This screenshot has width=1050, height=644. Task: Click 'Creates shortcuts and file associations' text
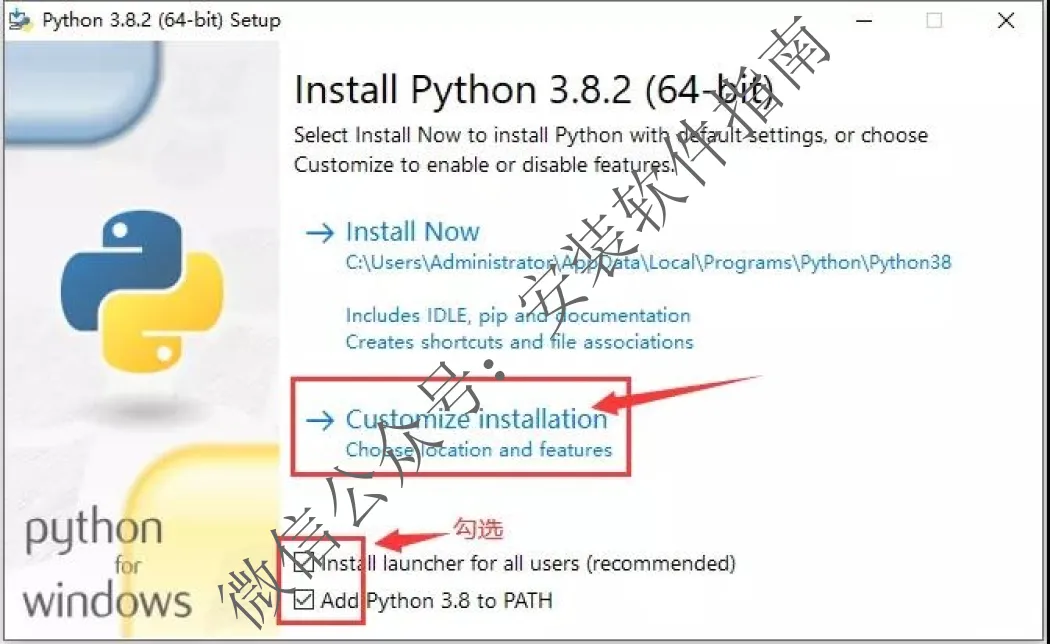click(519, 342)
